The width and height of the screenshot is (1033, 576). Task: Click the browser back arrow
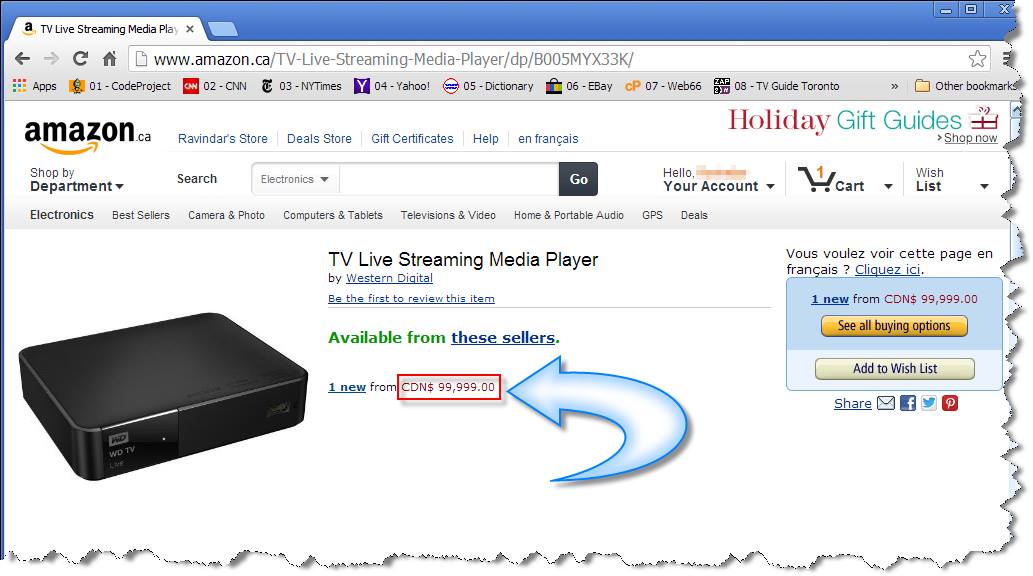point(22,59)
